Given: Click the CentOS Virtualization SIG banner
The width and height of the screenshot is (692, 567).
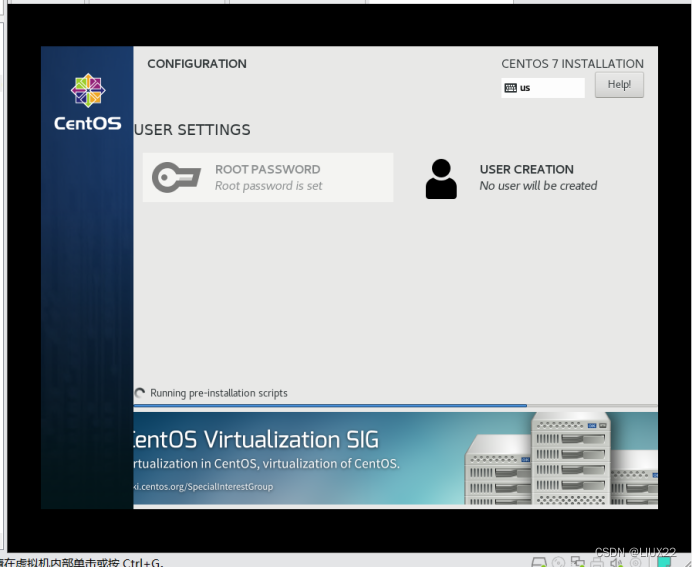Looking at the screenshot, I should (395, 458).
